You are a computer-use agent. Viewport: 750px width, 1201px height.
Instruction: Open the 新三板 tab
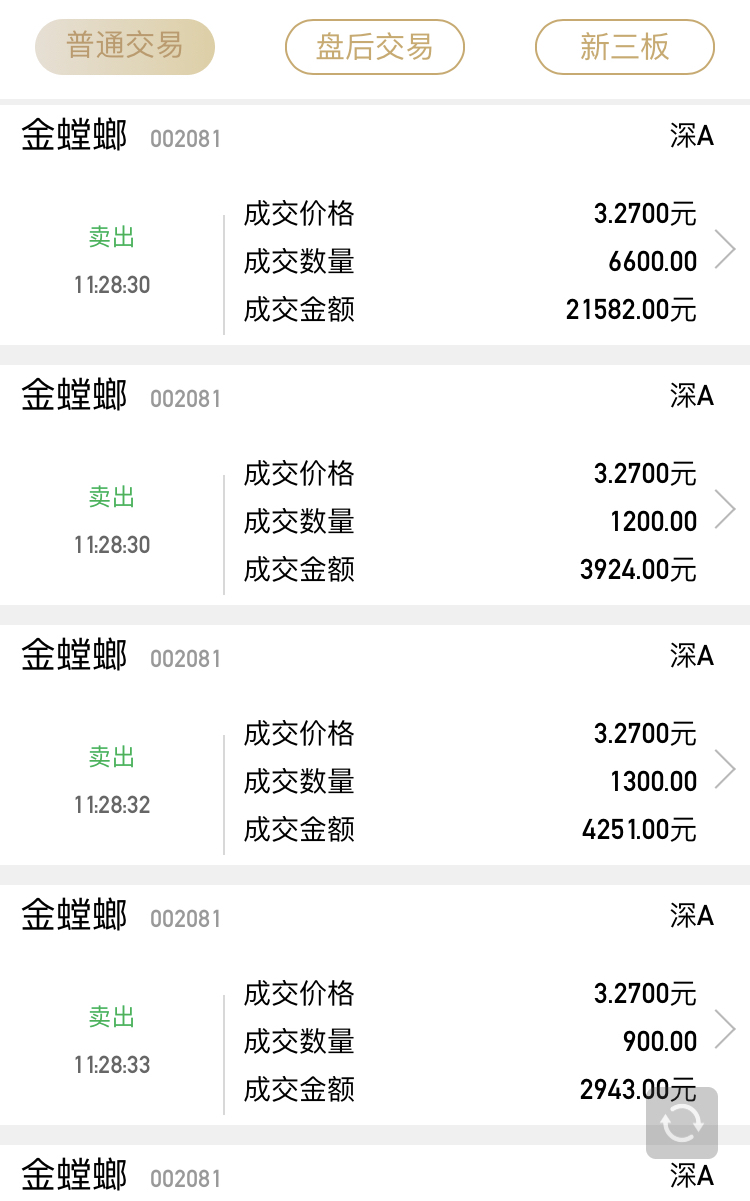click(625, 47)
